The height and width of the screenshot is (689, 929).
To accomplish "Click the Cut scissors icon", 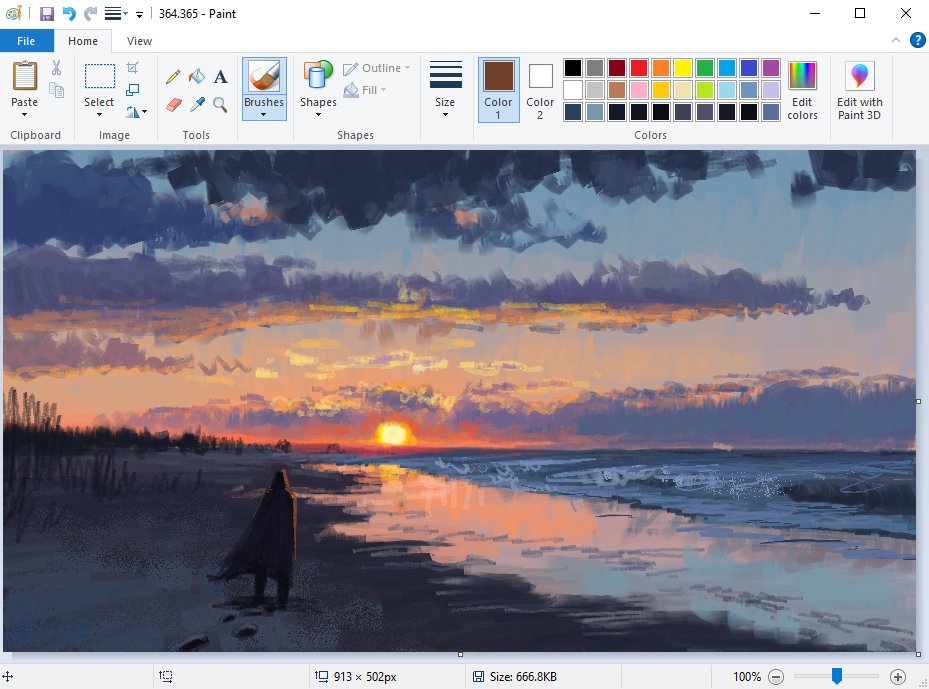I will tap(56, 68).
